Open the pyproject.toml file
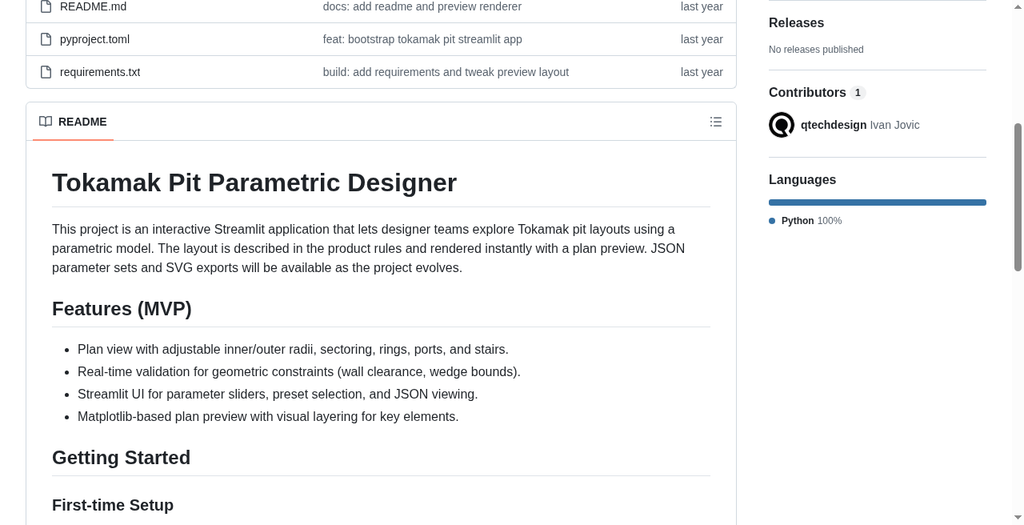Viewport: 1024px width, 525px height. click(95, 39)
